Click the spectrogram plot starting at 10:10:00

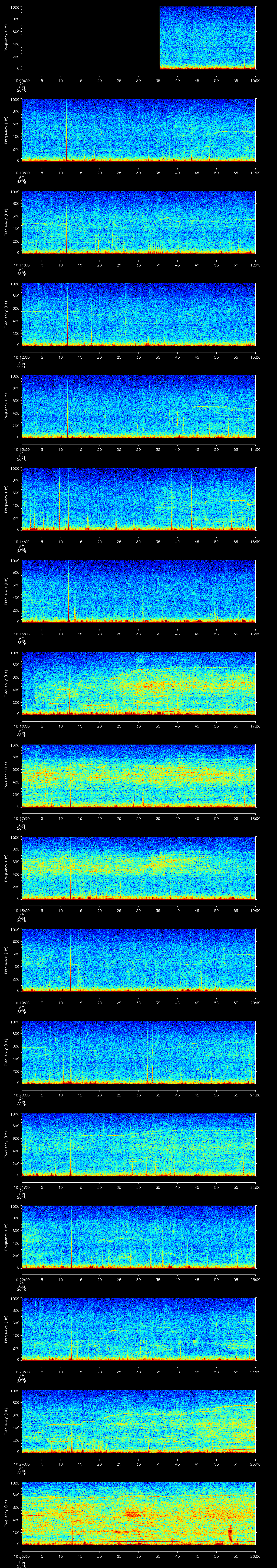point(138,130)
